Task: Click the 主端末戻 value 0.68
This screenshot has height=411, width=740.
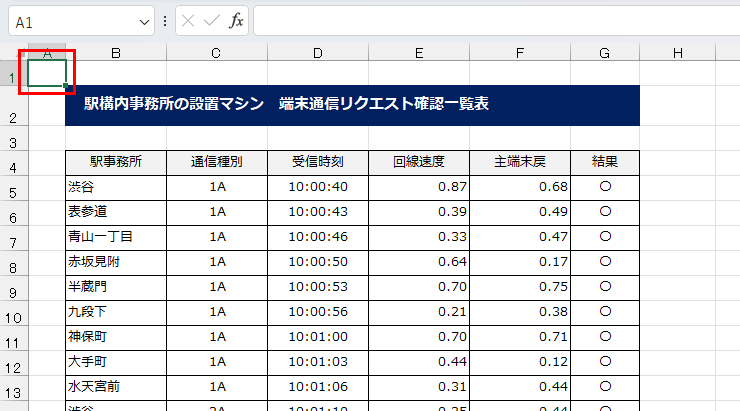Action: point(520,187)
